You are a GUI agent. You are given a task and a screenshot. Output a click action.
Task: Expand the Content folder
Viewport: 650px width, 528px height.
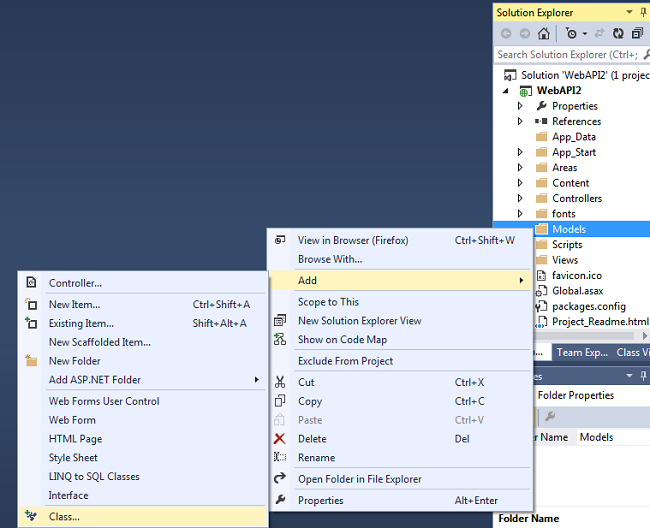pos(520,183)
